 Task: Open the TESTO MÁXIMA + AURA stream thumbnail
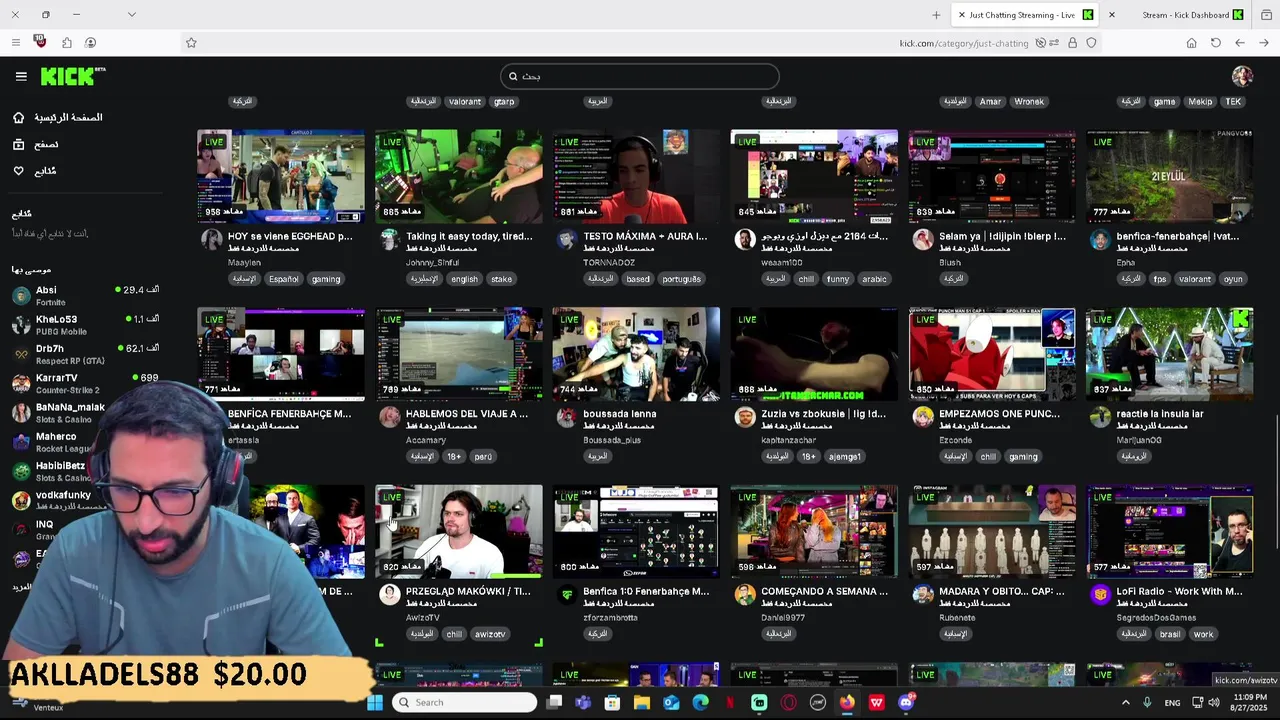pyautogui.click(x=636, y=176)
